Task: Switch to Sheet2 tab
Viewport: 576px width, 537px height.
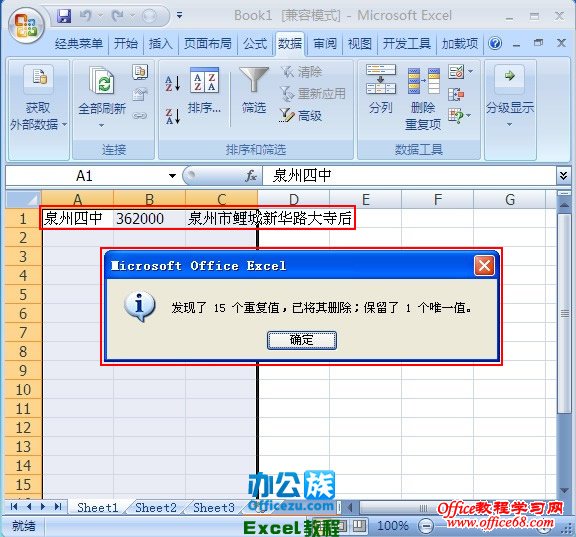Action: pos(156,508)
